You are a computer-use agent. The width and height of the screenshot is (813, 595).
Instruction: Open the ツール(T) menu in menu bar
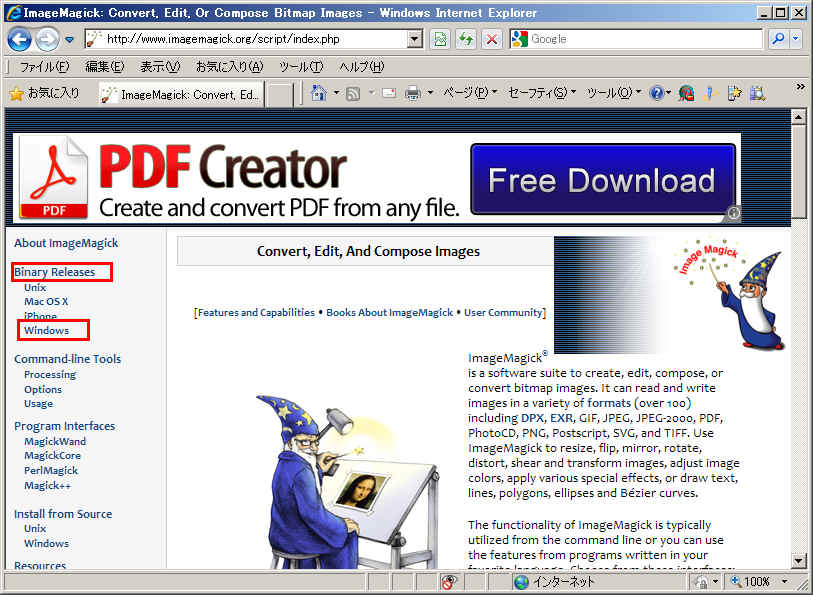(301, 66)
